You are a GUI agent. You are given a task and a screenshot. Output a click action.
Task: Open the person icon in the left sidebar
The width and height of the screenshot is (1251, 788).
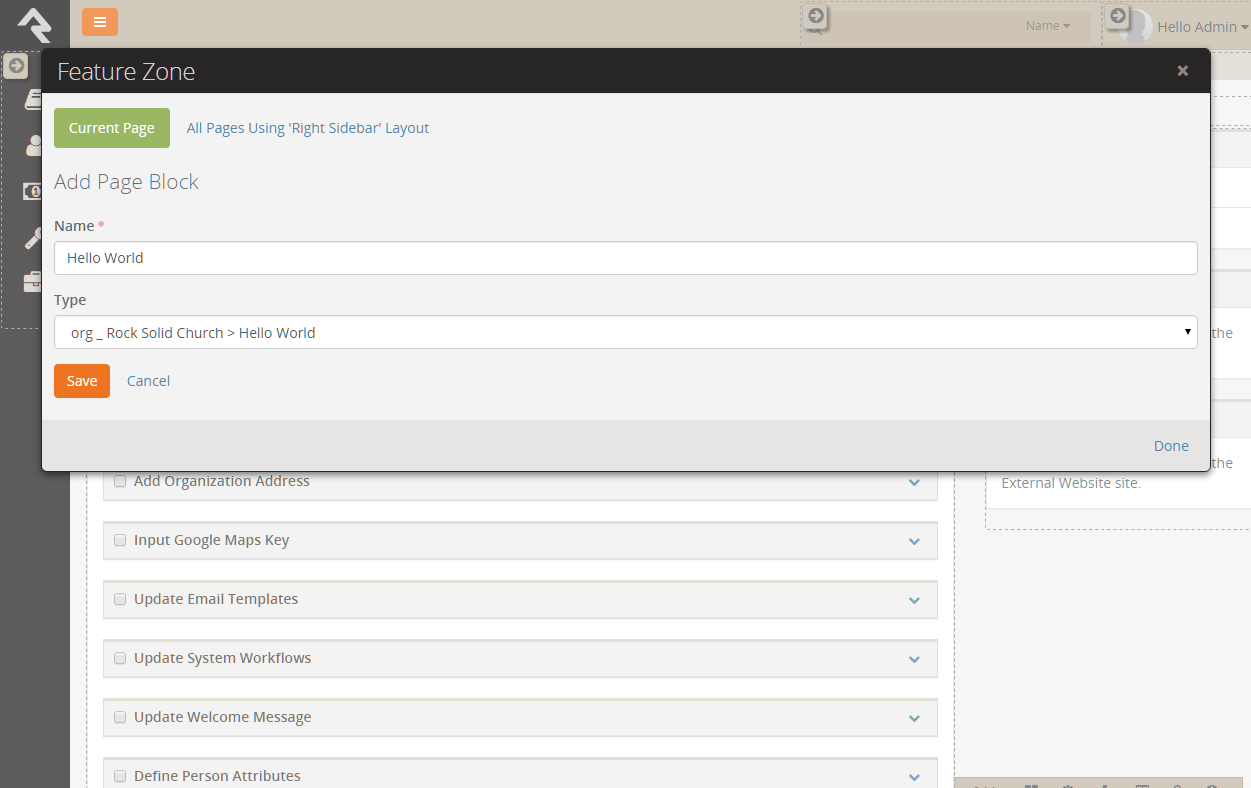pyautogui.click(x=33, y=146)
